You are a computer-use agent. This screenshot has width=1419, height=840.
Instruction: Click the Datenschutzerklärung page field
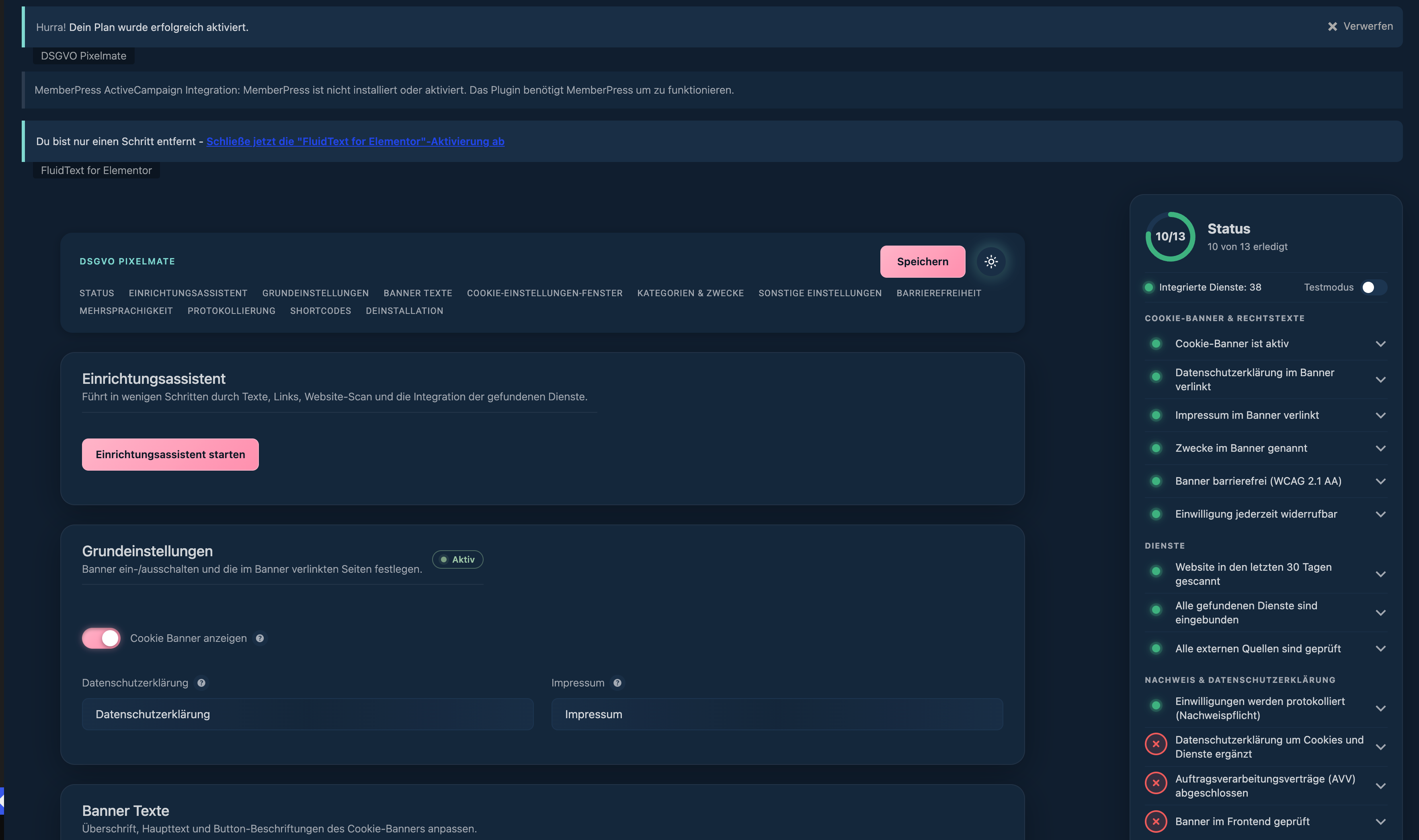(308, 714)
